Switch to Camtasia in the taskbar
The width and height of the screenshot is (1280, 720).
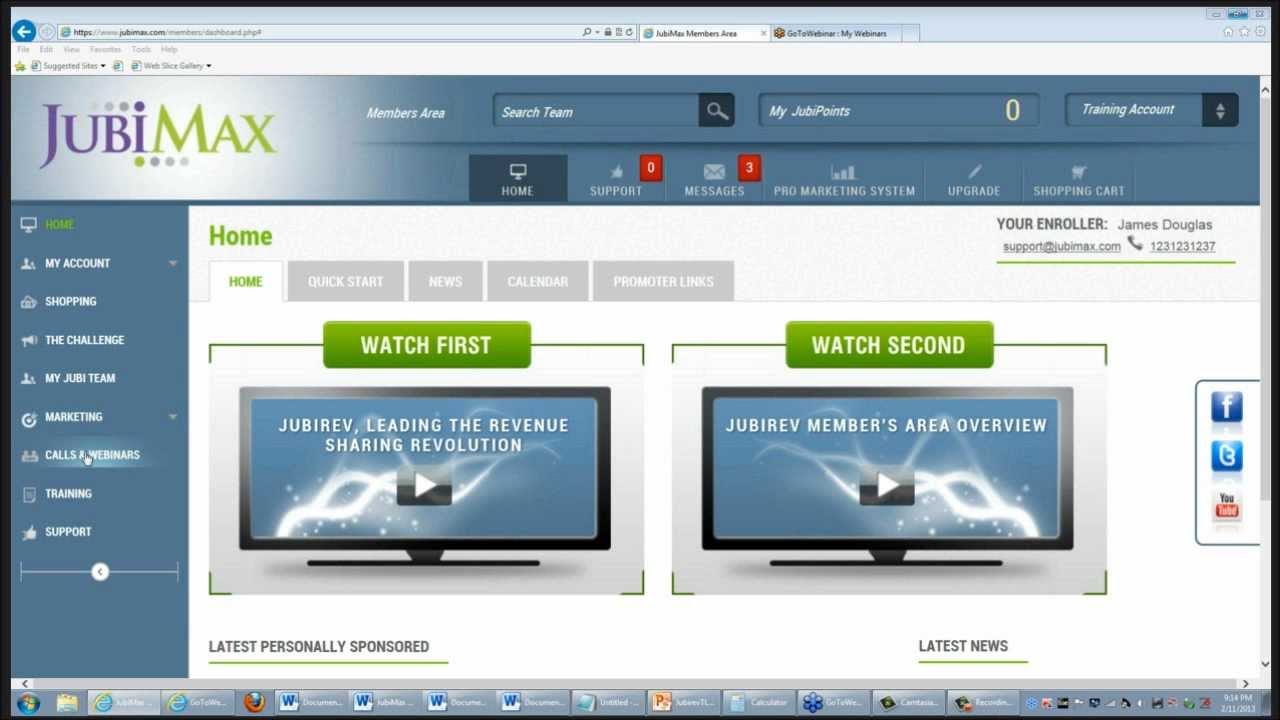point(907,703)
